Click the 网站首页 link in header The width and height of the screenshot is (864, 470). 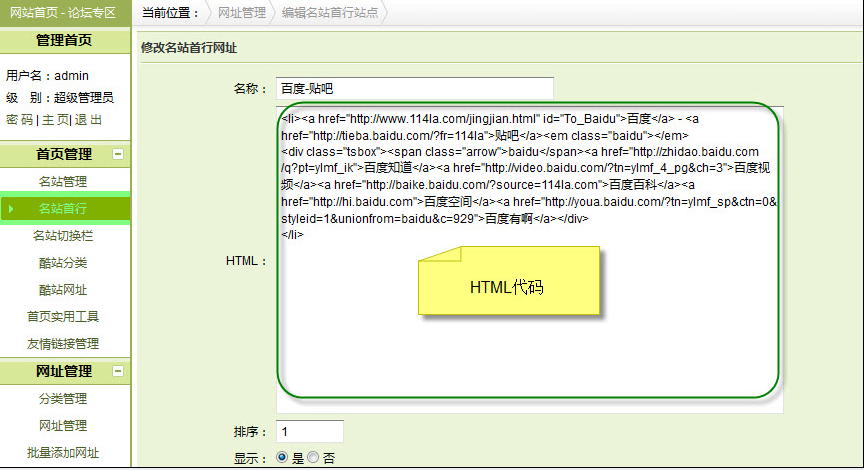(x=34, y=13)
